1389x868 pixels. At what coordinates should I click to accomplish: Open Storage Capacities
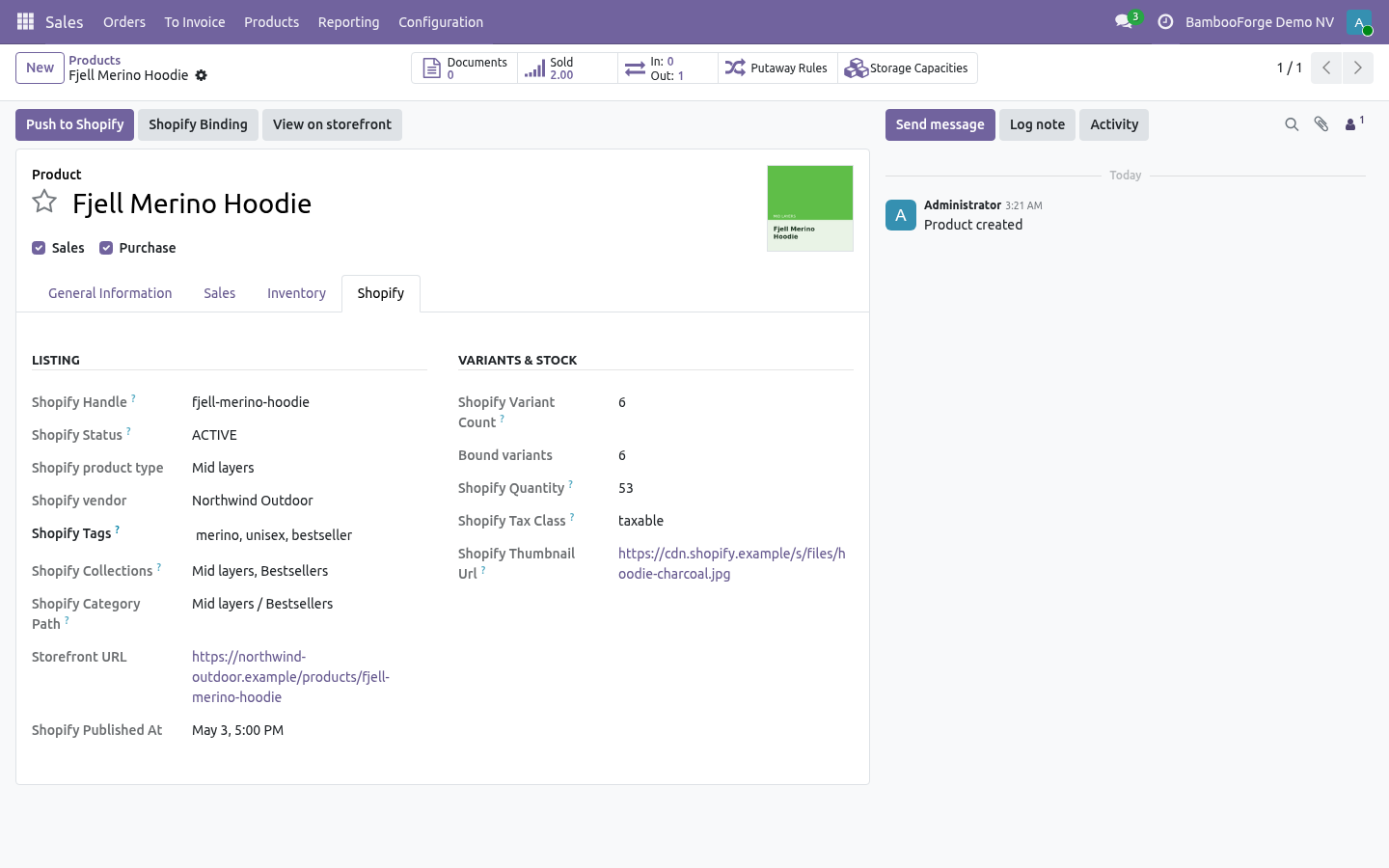click(x=908, y=68)
